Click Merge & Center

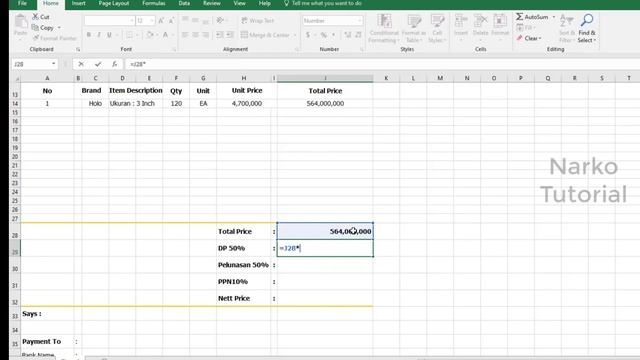point(265,35)
